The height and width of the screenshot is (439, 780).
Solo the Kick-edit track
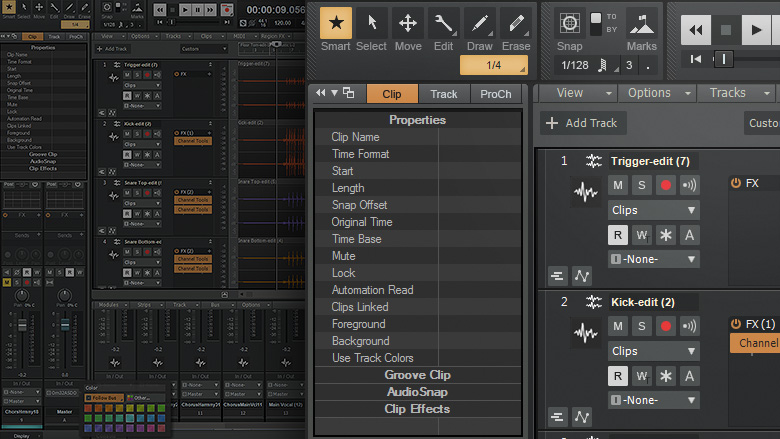click(642, 326)
